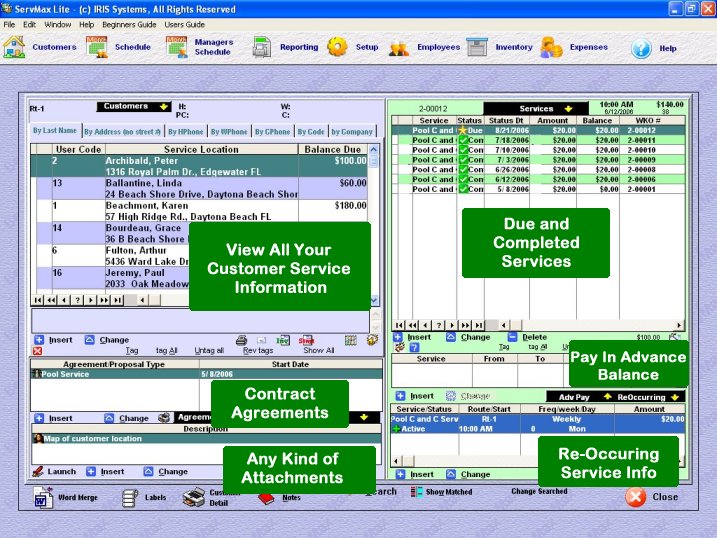
Task: Click customer list scrollbar up arrow
Action: coord(374,149)
